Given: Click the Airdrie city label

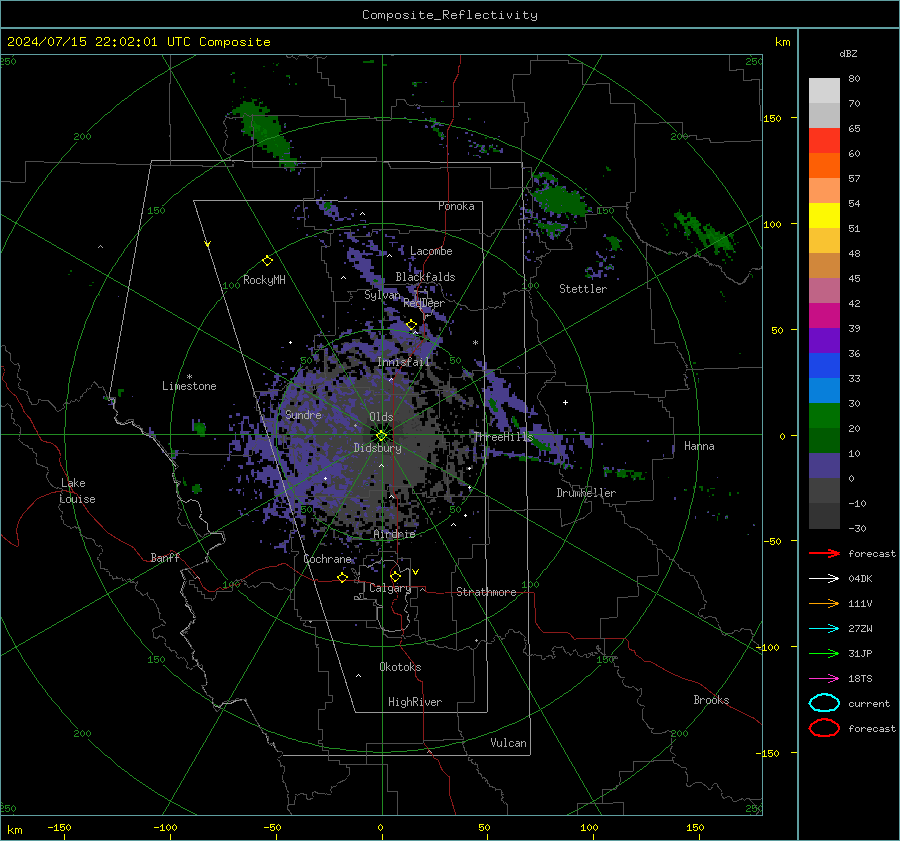Looking at the screenshot, I should 394,534.
